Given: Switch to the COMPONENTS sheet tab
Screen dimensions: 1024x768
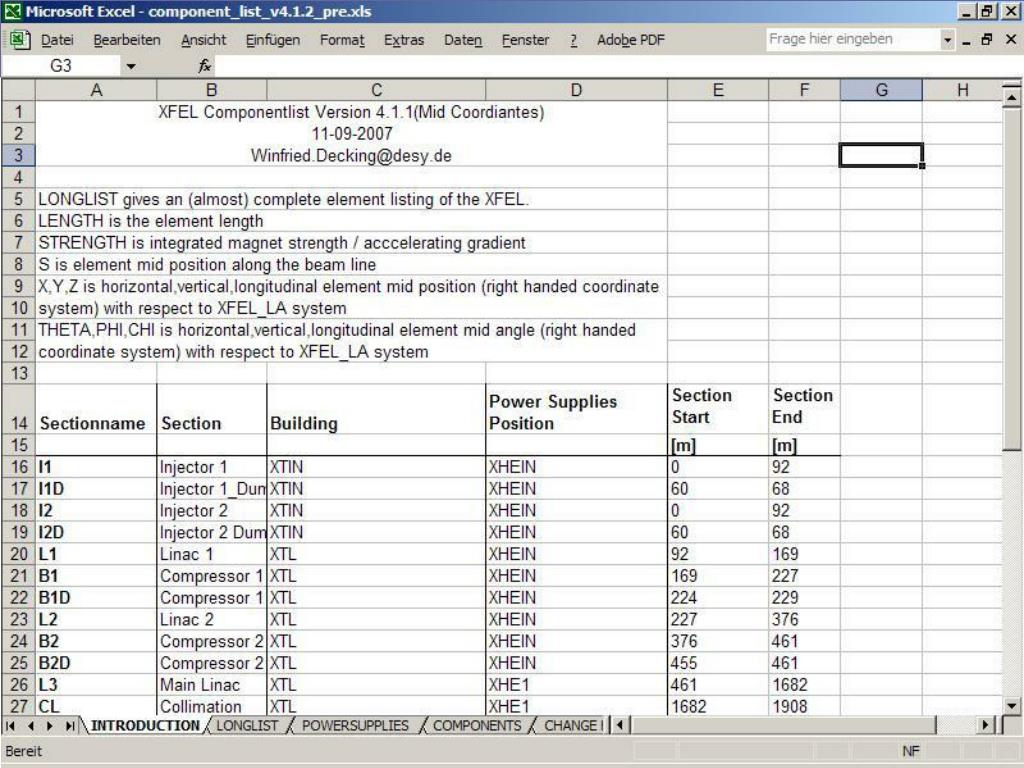Looking at the screenshot, I should 477,726.
